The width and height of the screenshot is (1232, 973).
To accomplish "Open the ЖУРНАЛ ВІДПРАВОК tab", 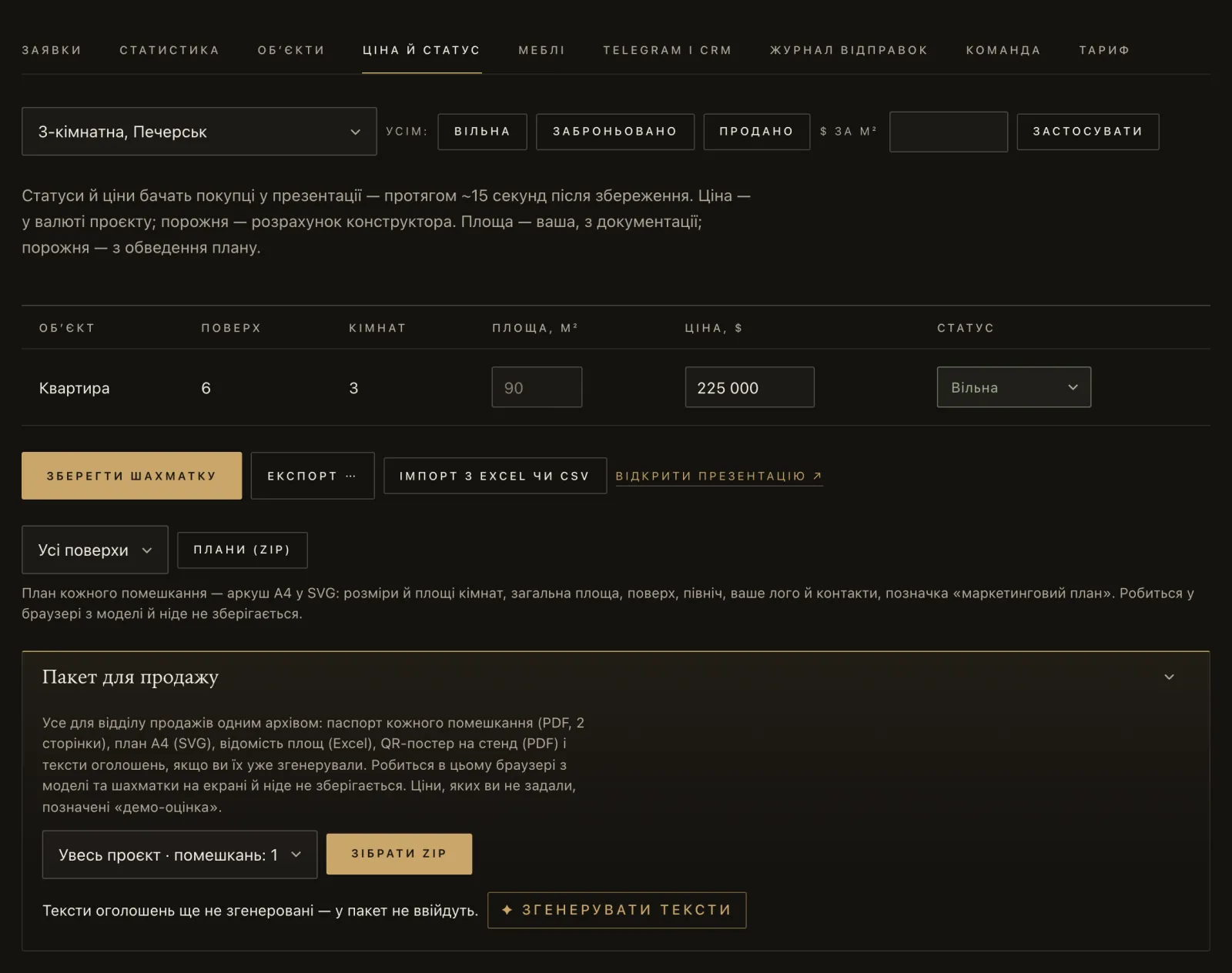I will coord(849,50).
